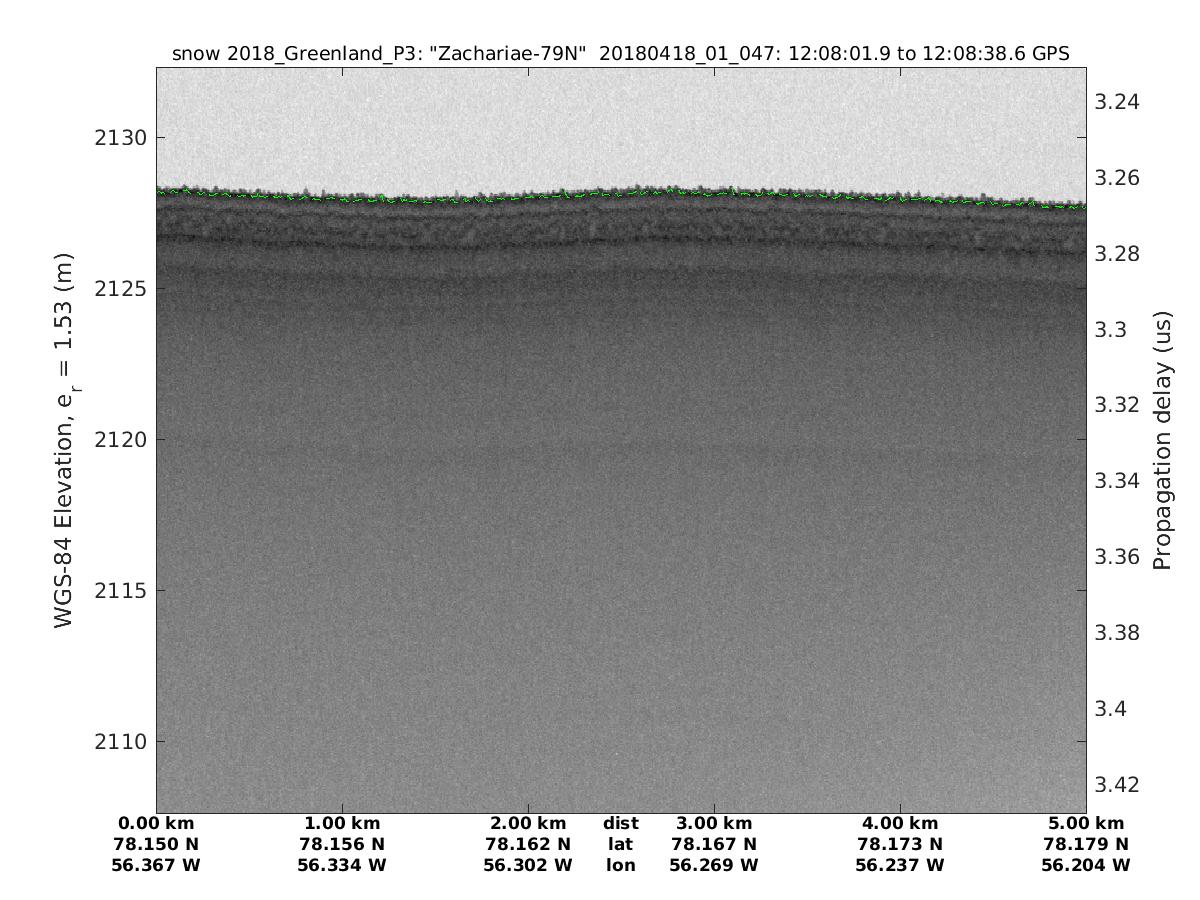The height and width of the screenshot is (900, 1200).
Task: Click the 3.38 propagation delay tick
Action: [1118, 633]
